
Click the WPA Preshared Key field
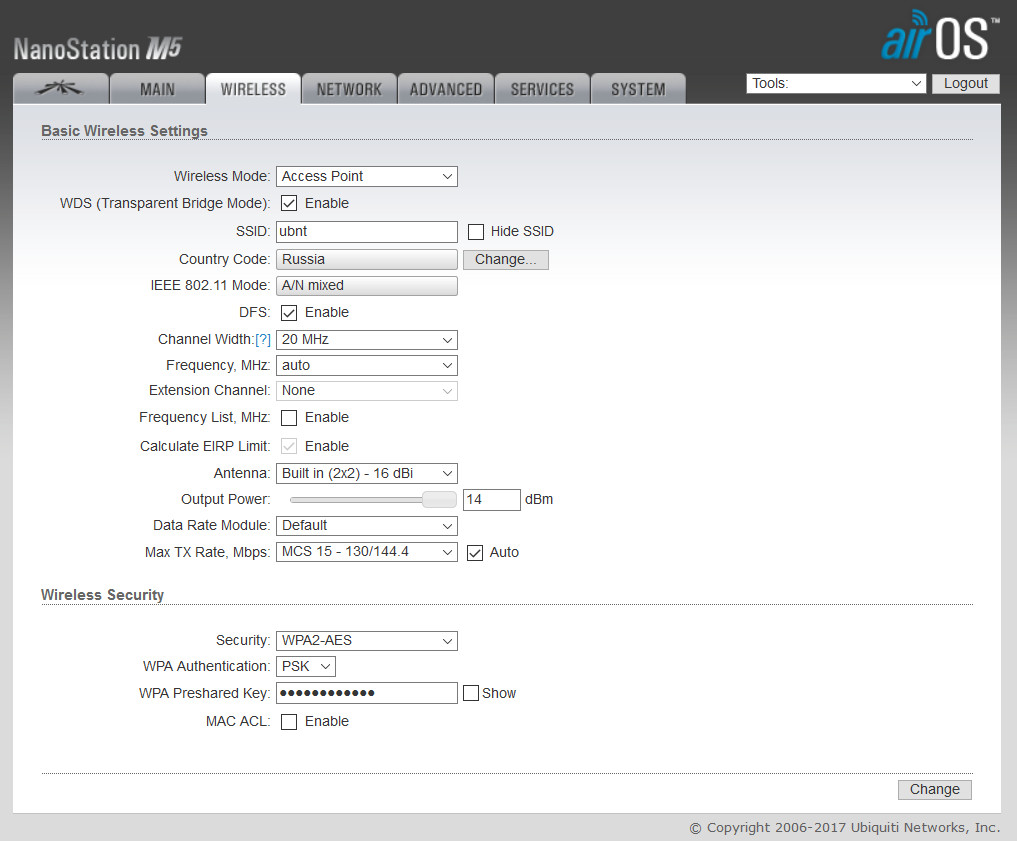click(366, 693)
